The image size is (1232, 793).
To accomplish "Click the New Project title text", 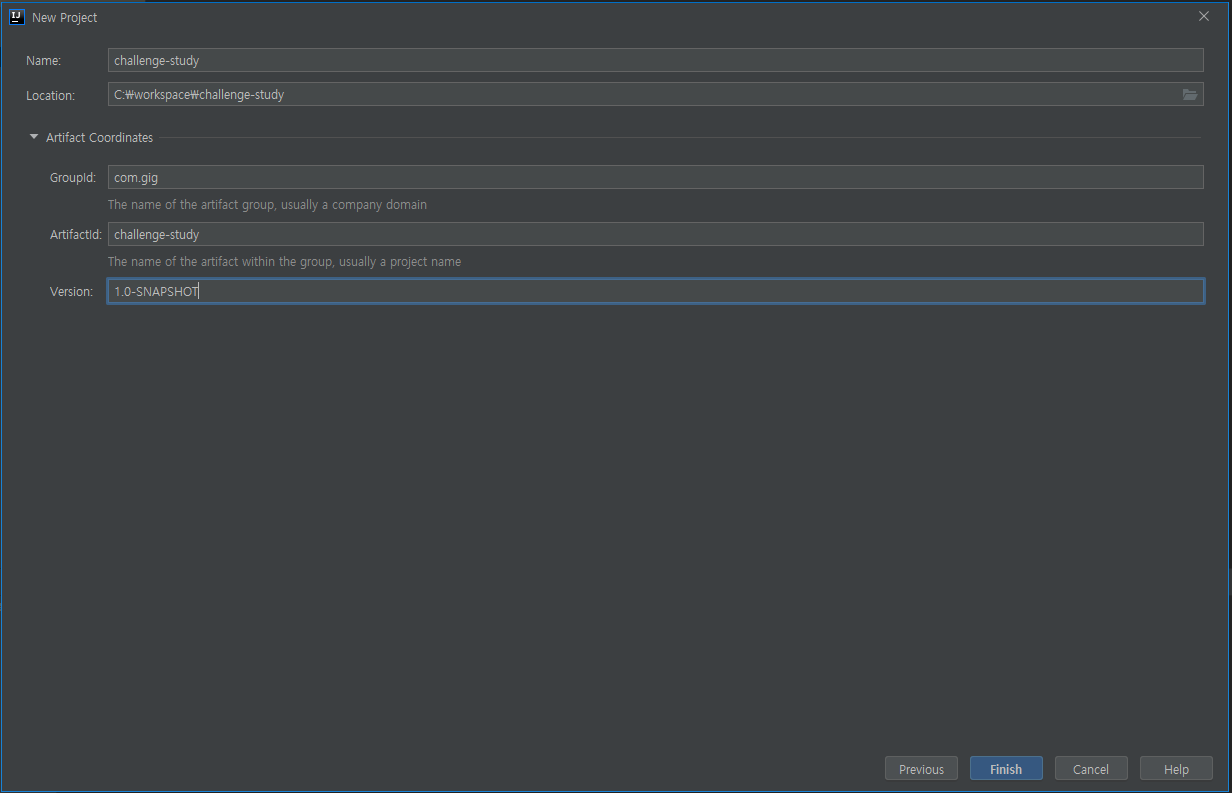I will click(65, 17).
